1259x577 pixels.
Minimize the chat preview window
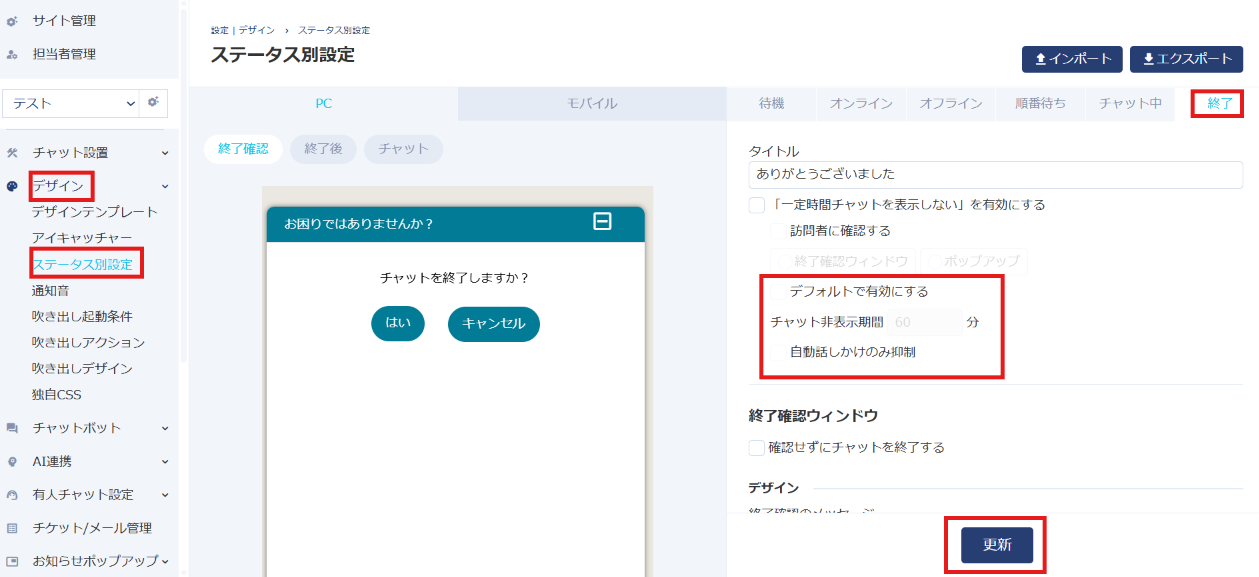pyautogui.click(x=602, y=222)
